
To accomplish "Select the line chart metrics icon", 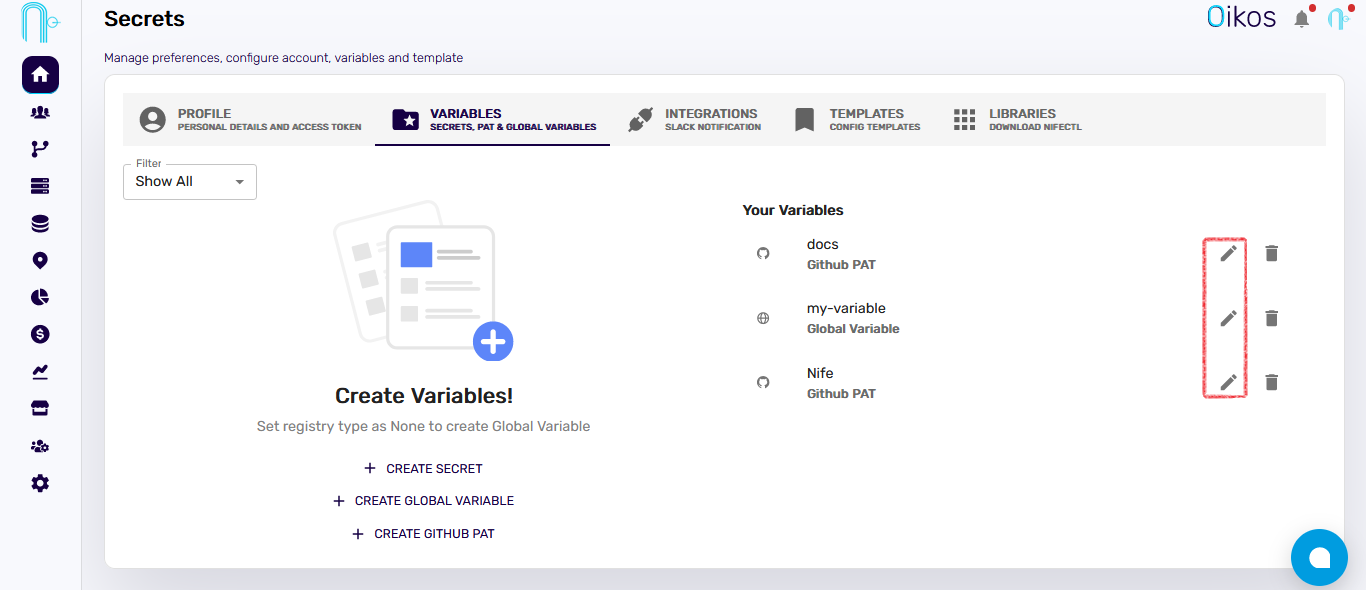I will 39,371.
